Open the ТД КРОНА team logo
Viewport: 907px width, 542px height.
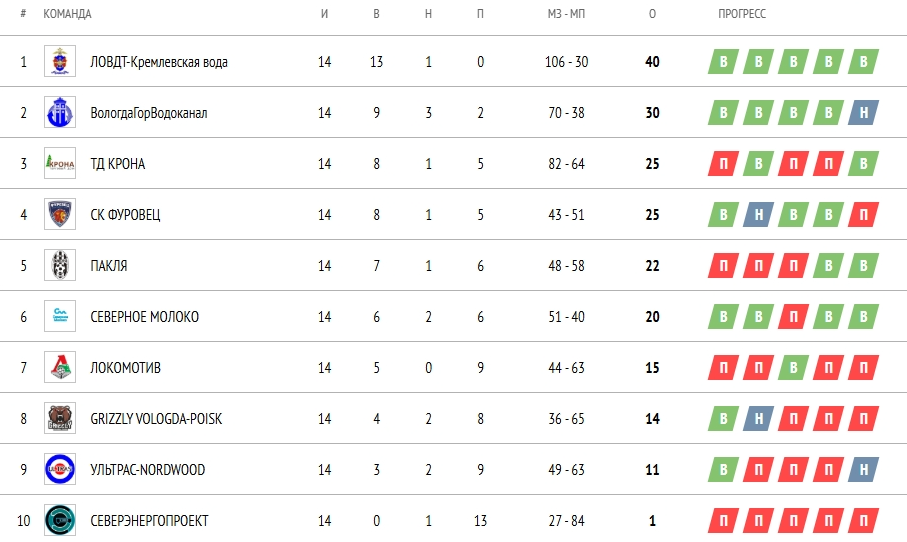(x=59, y=164)
